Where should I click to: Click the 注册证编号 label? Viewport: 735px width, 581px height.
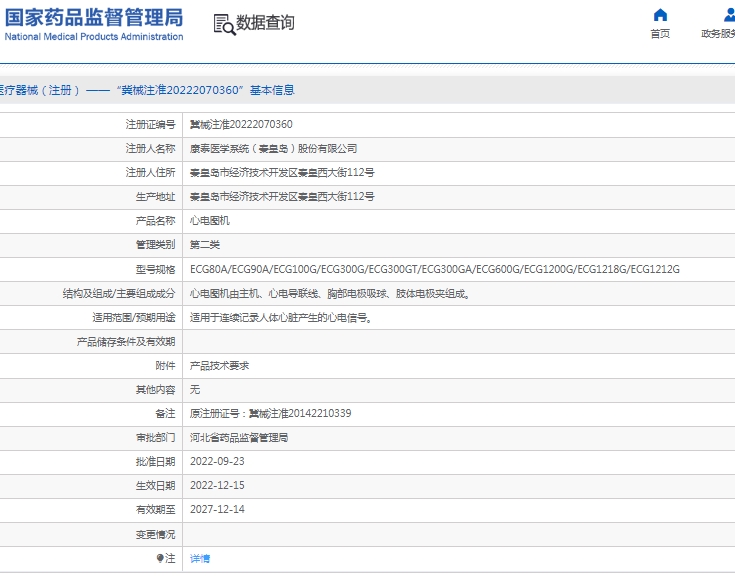(150, 124)
